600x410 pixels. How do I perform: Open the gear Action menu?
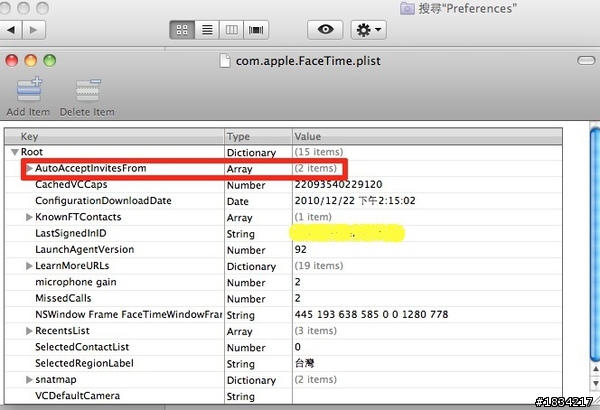pos(368,29)
